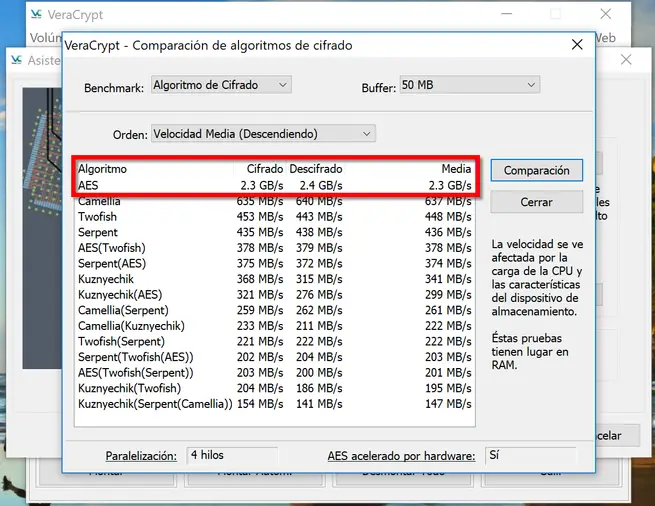Click the Asistente window VeraCrypt icon

pyautogui.click(x=16, y=60)
